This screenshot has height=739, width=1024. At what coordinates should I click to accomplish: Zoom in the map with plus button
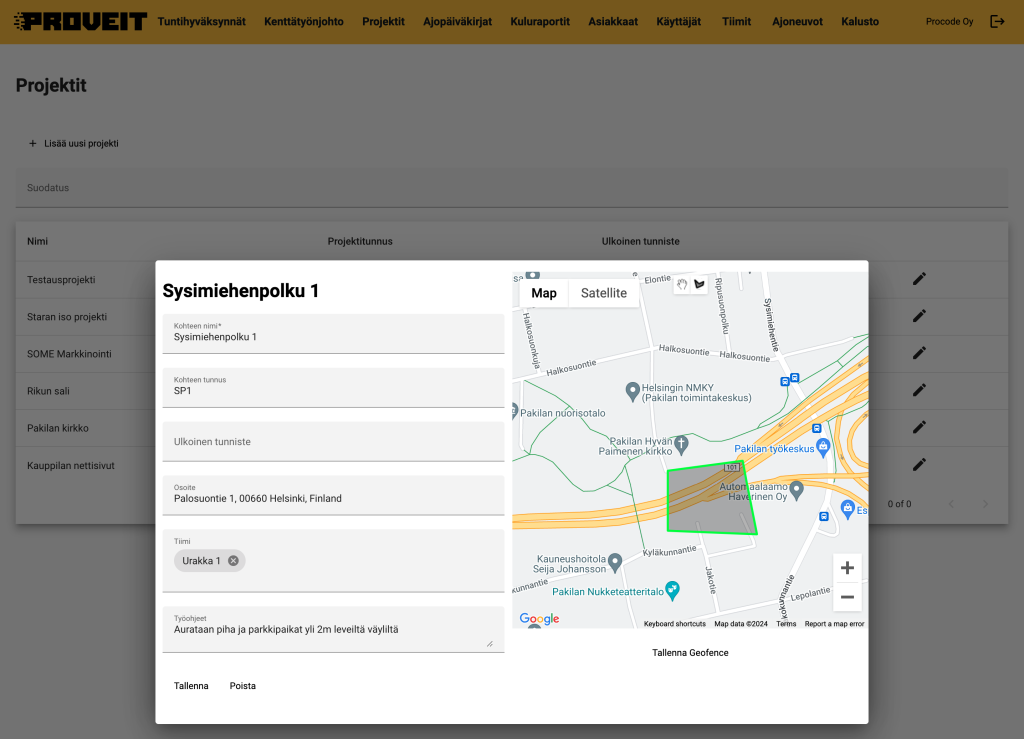[847, 568]
